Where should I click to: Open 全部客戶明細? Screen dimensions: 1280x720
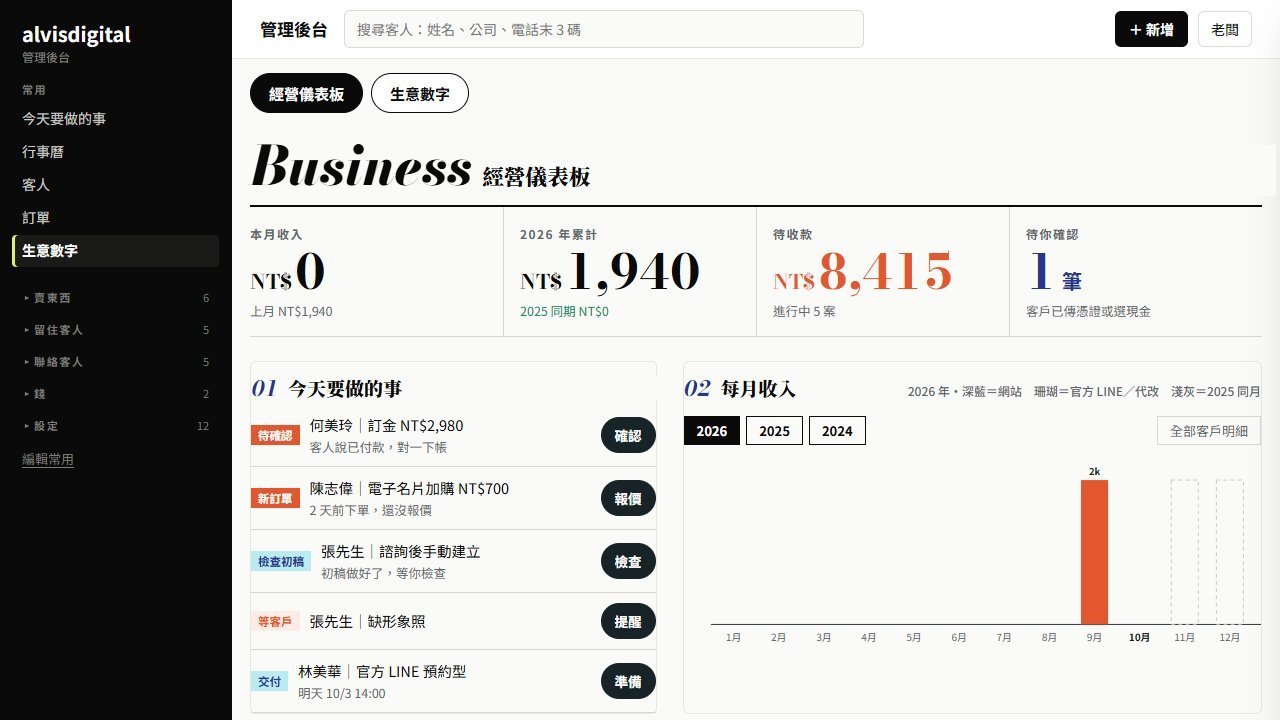pos(1209,431)
